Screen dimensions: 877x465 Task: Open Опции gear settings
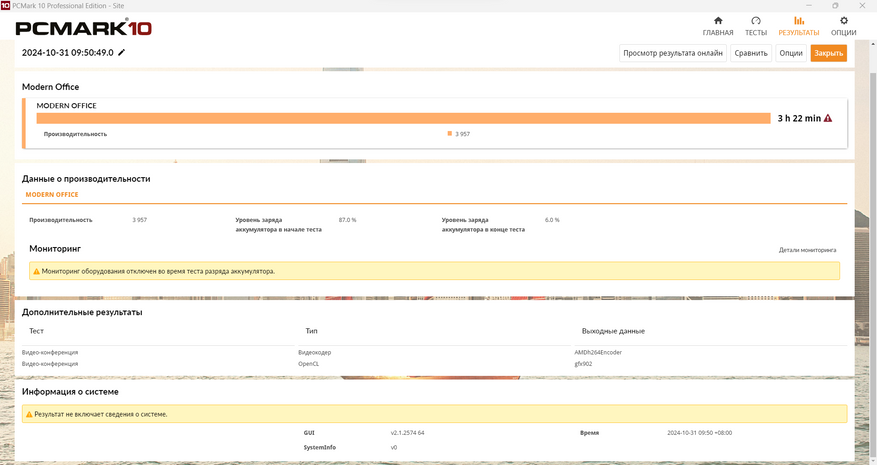click(x=844, y=25)
